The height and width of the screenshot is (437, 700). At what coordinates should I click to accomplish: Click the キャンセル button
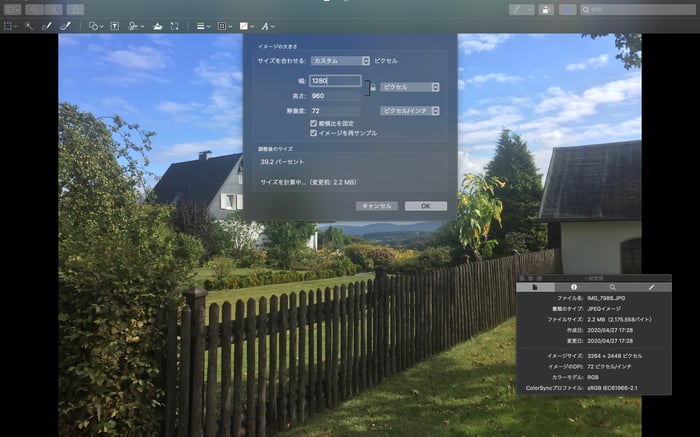point(377,206)
